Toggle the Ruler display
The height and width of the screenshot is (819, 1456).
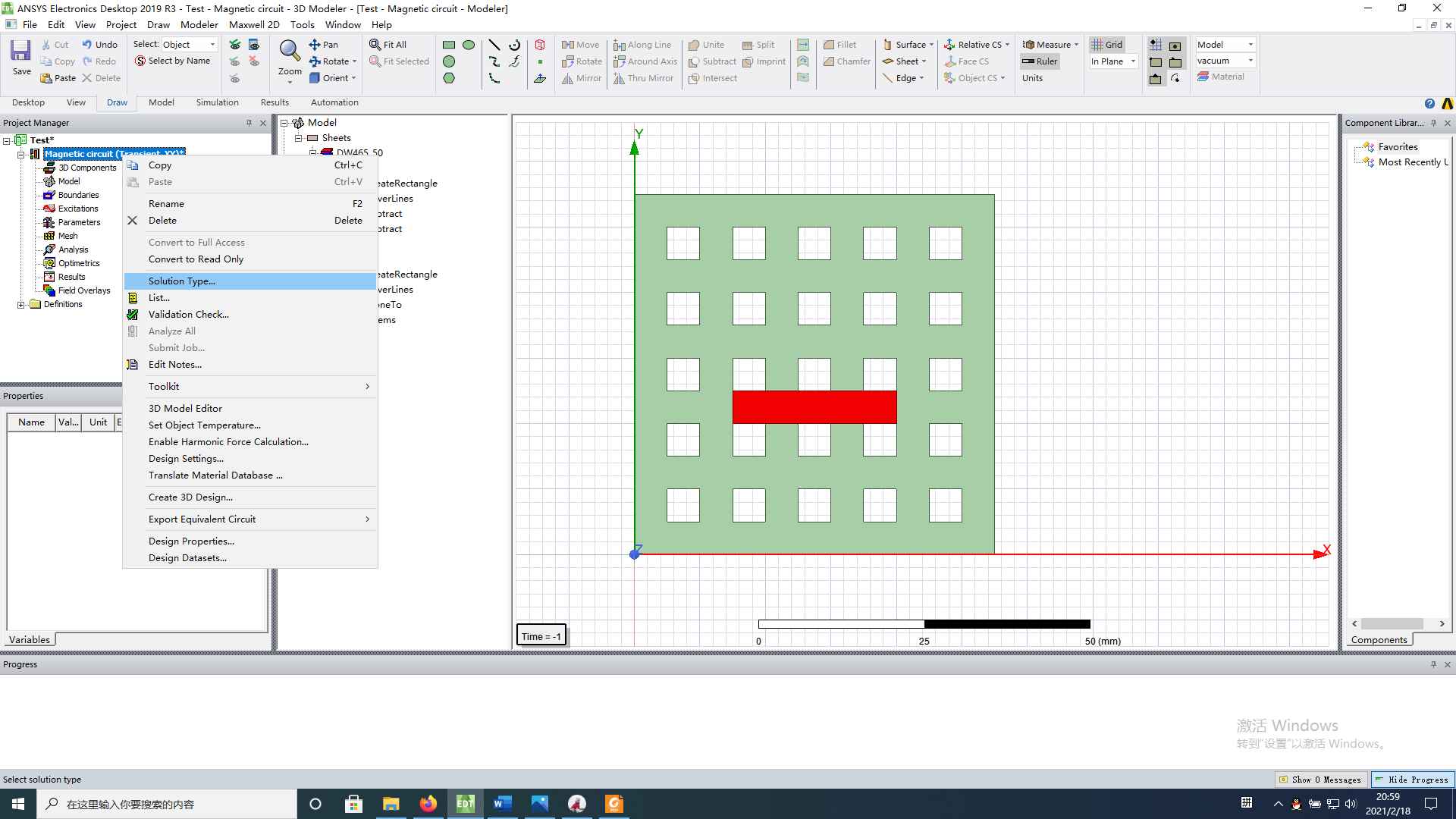click(x=1039, y=61)
